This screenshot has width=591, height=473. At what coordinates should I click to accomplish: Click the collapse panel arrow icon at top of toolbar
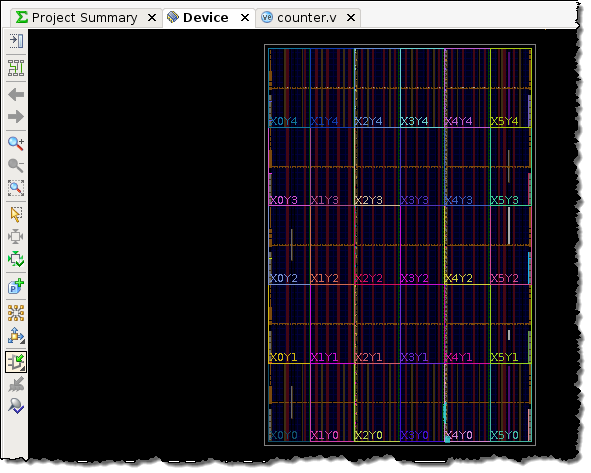(16, 41)
